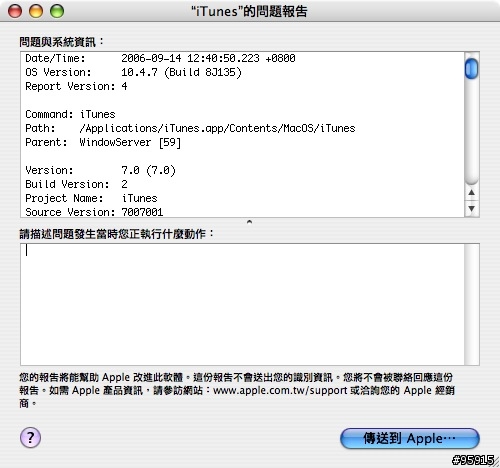The width and height of the screenshot is (500, 468).
Task: Zoom the window with the green button
Action: coord(57,11)
